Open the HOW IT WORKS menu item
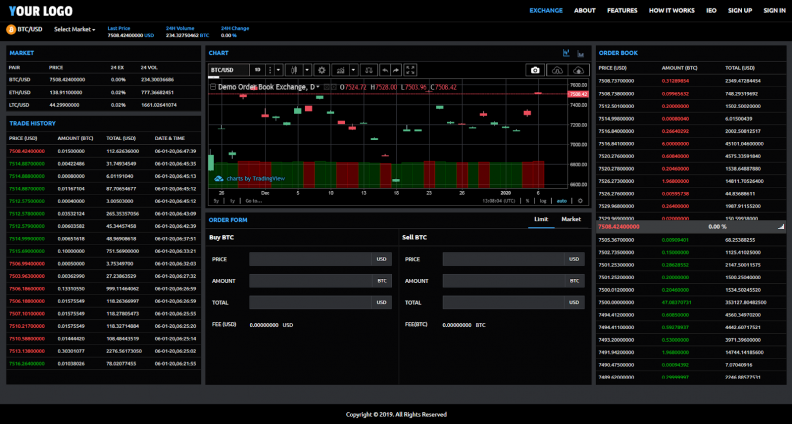 click(671, 10)
